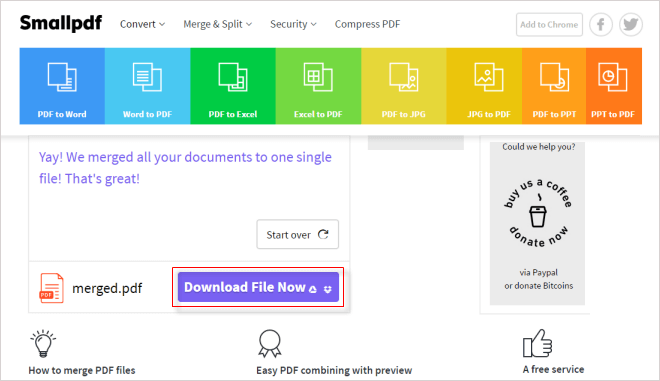Go to Compress PDF
The width and height of the screenshot is (660, 381).
coord(367,24)
